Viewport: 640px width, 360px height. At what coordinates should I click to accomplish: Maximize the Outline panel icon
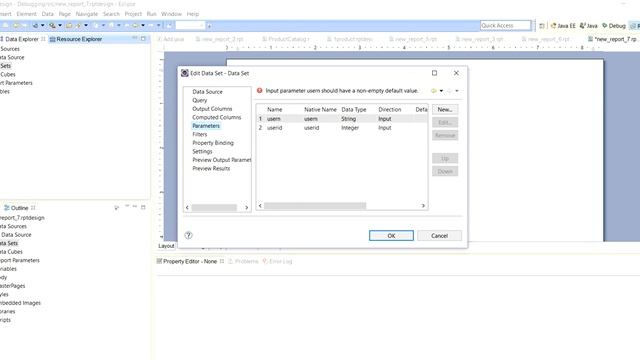143,207
